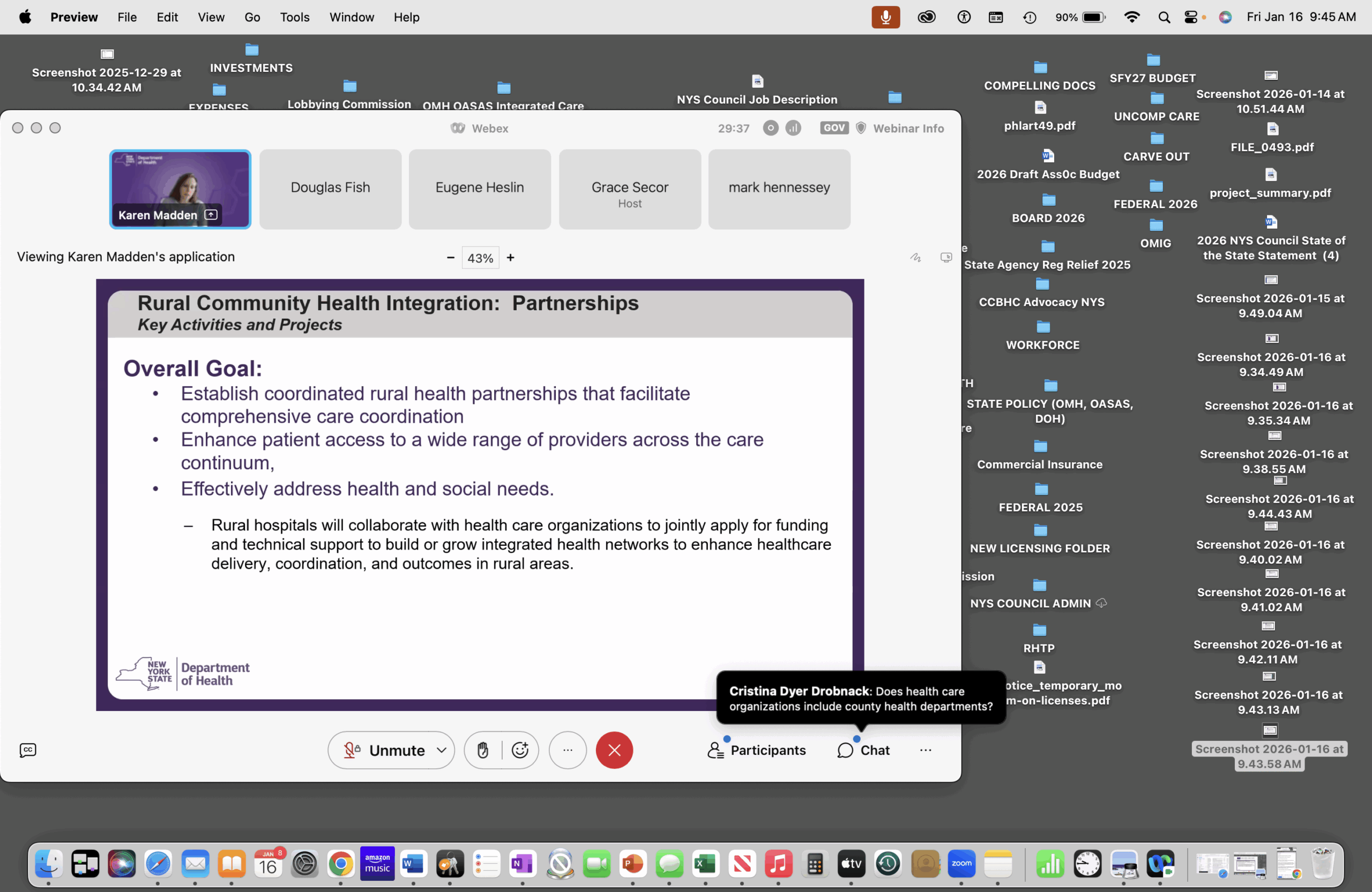
Task: Open the audio statistics icon in title bar
Action: point(793,128)
